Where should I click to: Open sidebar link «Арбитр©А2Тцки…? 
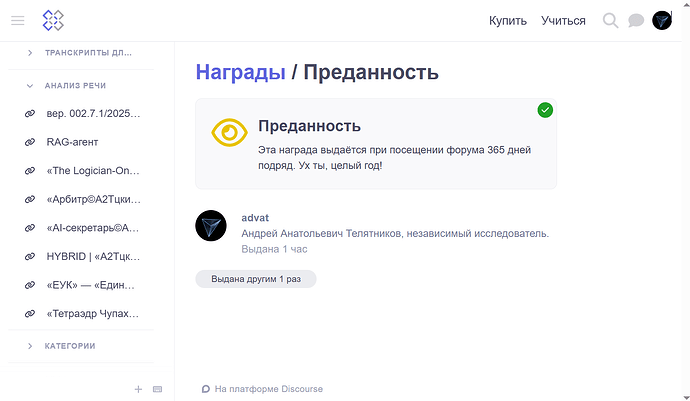(94, 199)
